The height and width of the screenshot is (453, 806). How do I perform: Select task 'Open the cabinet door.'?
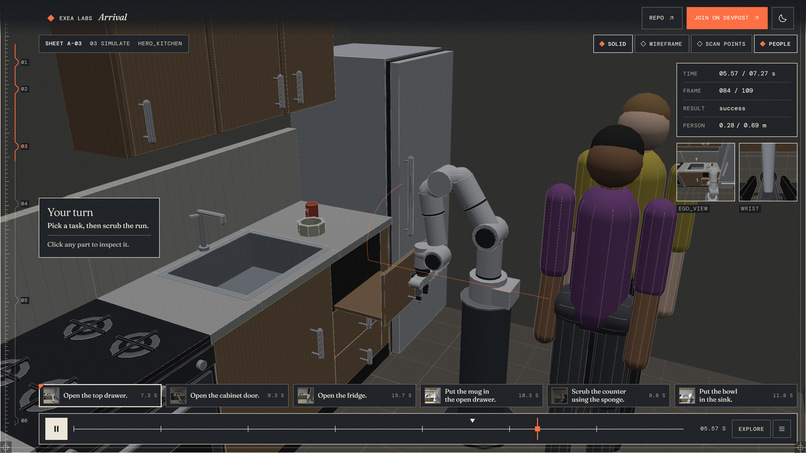227,395
